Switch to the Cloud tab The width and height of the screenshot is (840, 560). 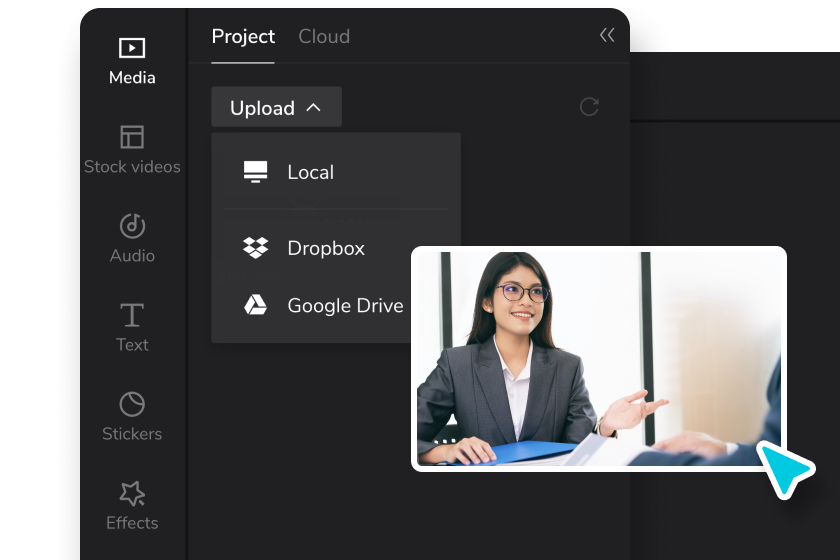[x=324, y=37]
